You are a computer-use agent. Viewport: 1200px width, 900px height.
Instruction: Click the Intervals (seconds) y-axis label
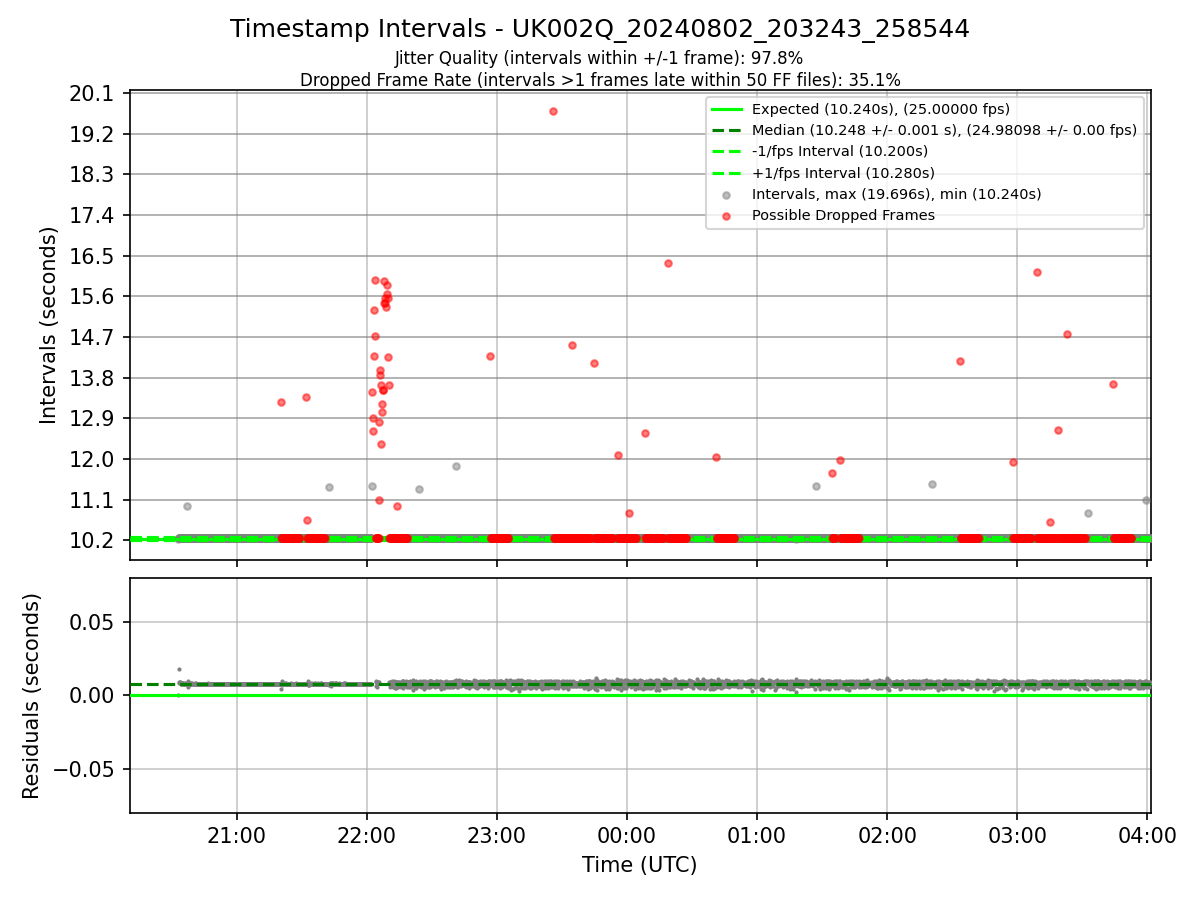click(49, 325)
